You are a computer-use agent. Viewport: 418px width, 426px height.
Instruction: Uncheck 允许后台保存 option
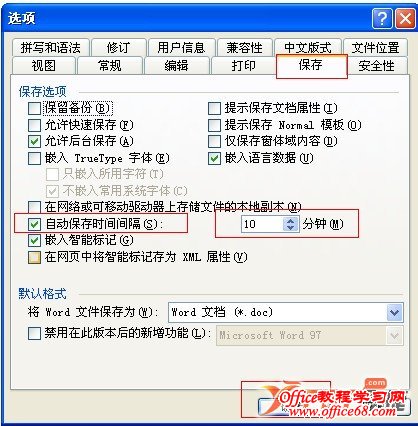pyautogui.click(x=34, y=142)
